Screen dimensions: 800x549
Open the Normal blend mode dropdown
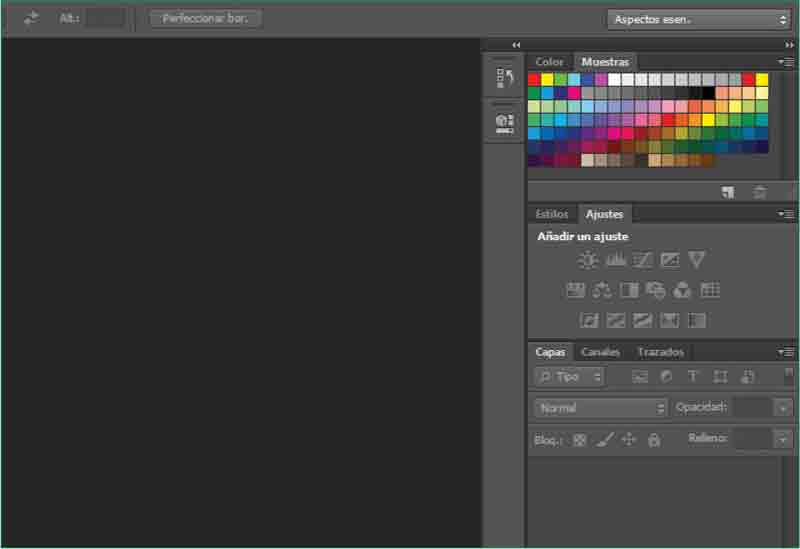pyautogui.click(x=601, y=408)
